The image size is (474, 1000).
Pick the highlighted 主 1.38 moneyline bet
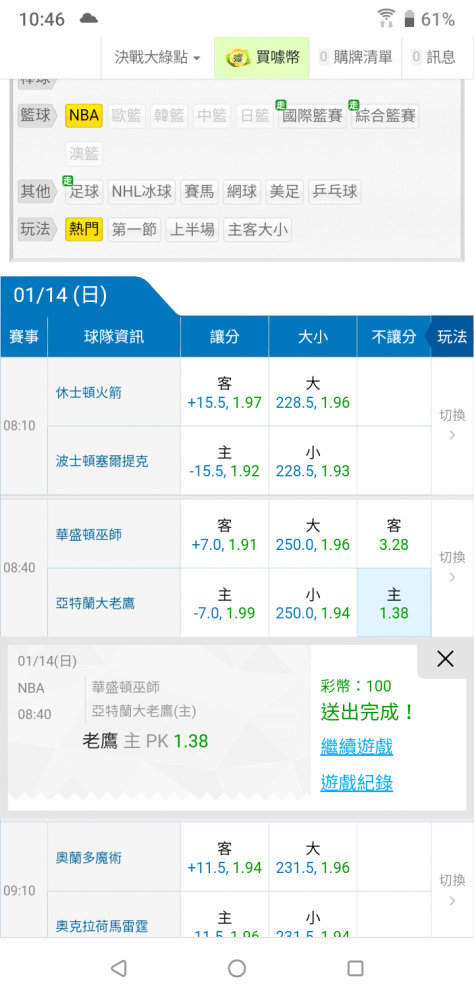coord(394,603)
